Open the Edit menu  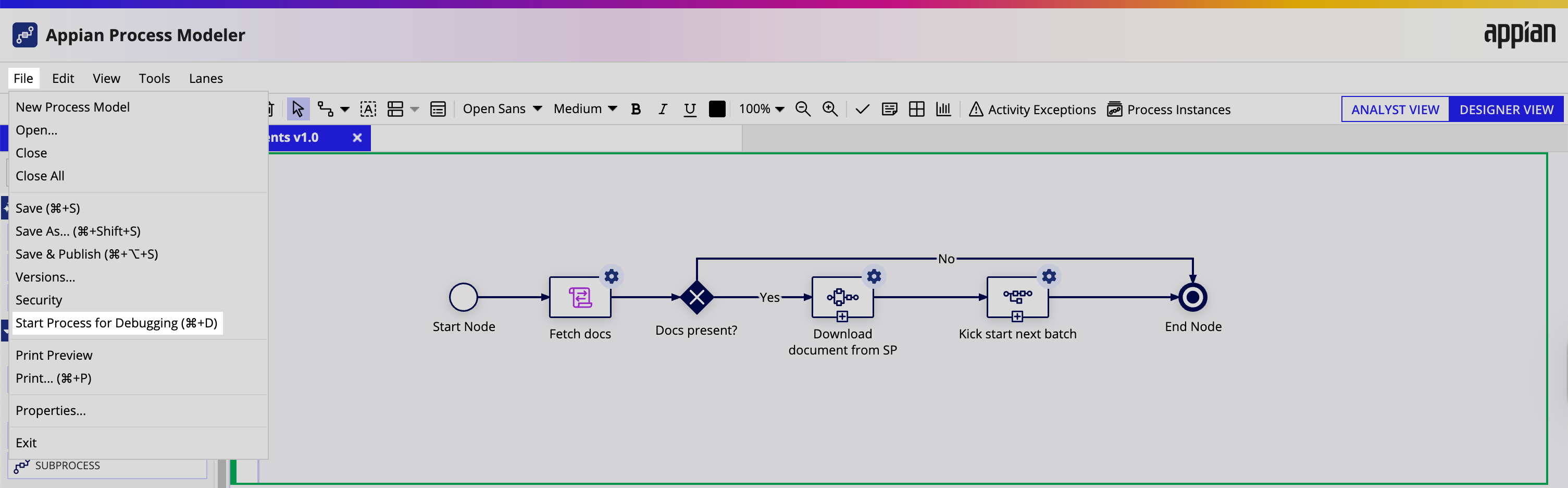(x=63, y=79)
